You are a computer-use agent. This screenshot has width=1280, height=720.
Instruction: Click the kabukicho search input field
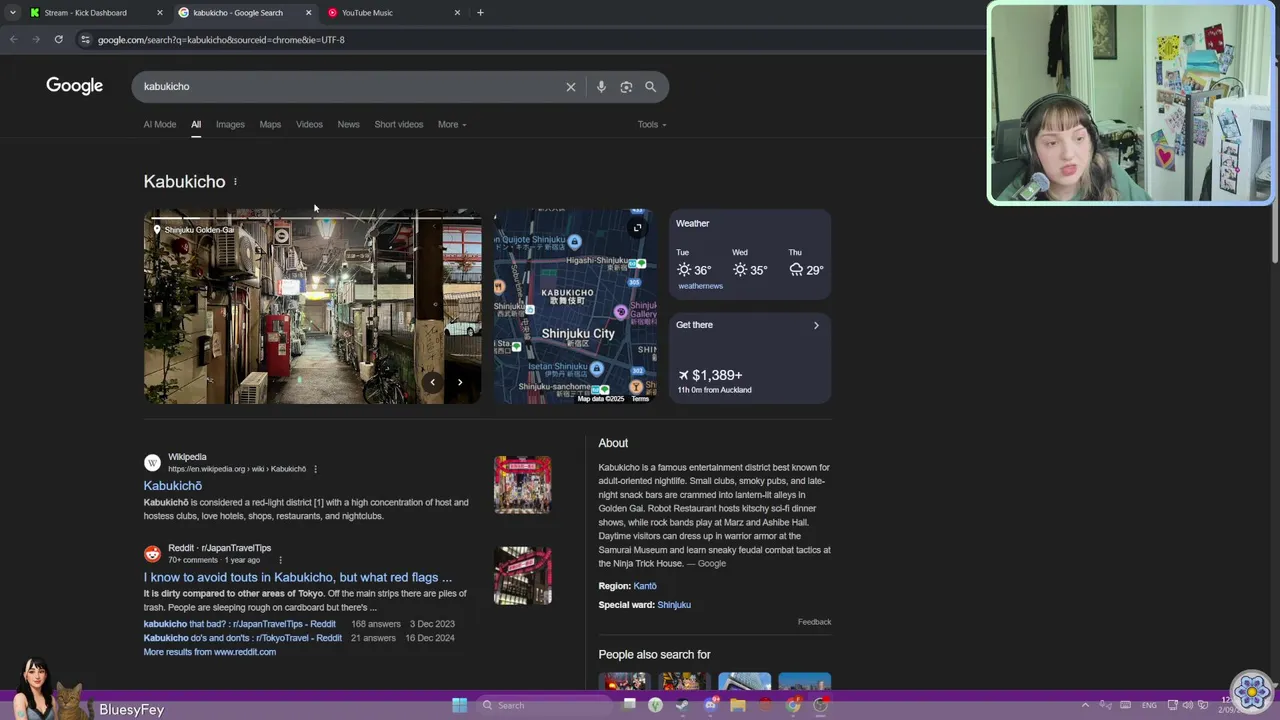(350, 87)
